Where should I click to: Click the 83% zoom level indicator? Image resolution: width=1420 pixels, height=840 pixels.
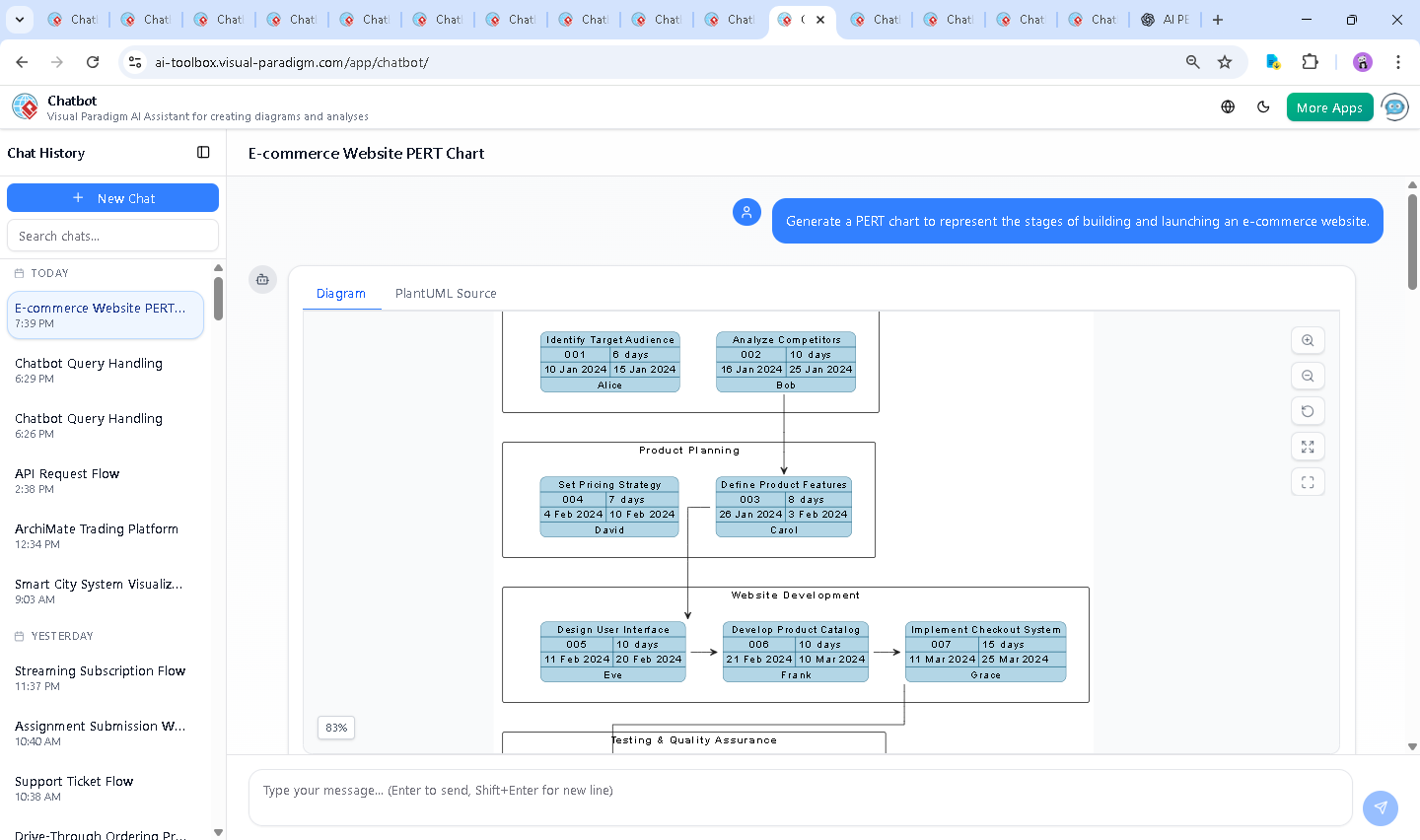336,728
